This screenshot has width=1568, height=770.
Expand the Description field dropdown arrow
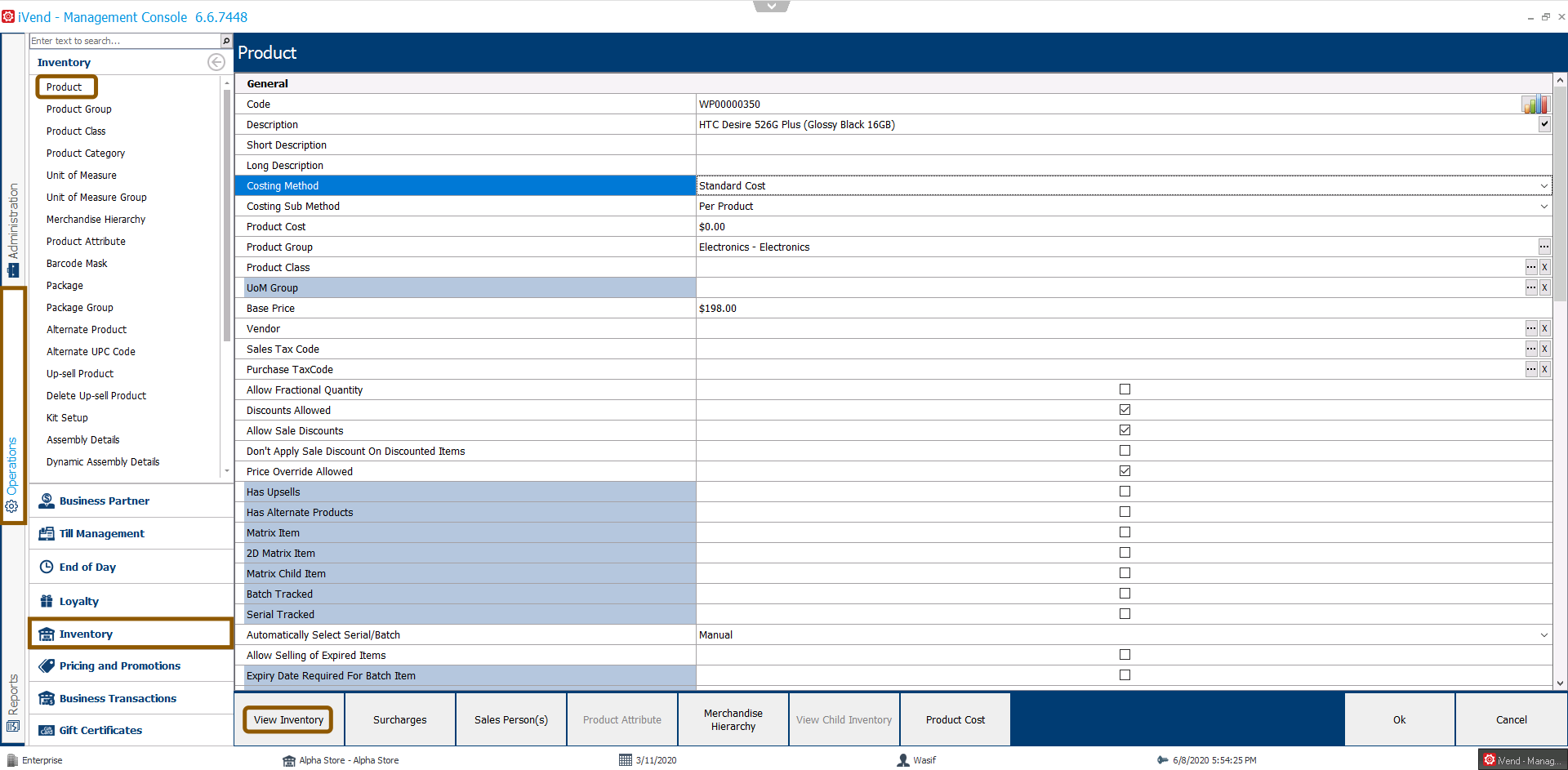click(1544, 124)
